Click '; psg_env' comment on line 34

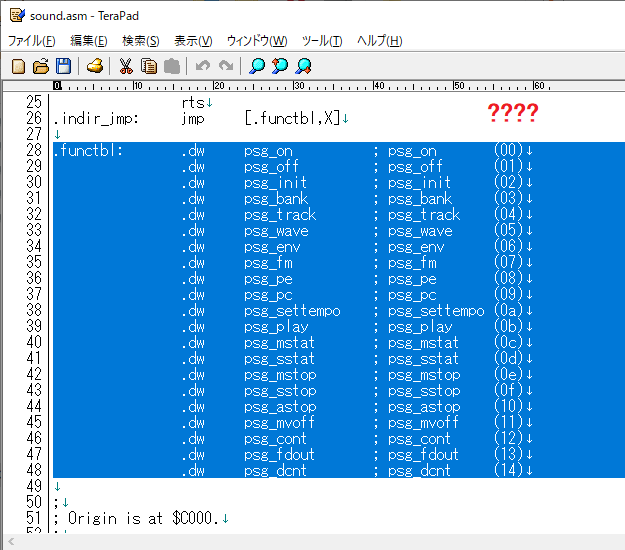[409, 248]
